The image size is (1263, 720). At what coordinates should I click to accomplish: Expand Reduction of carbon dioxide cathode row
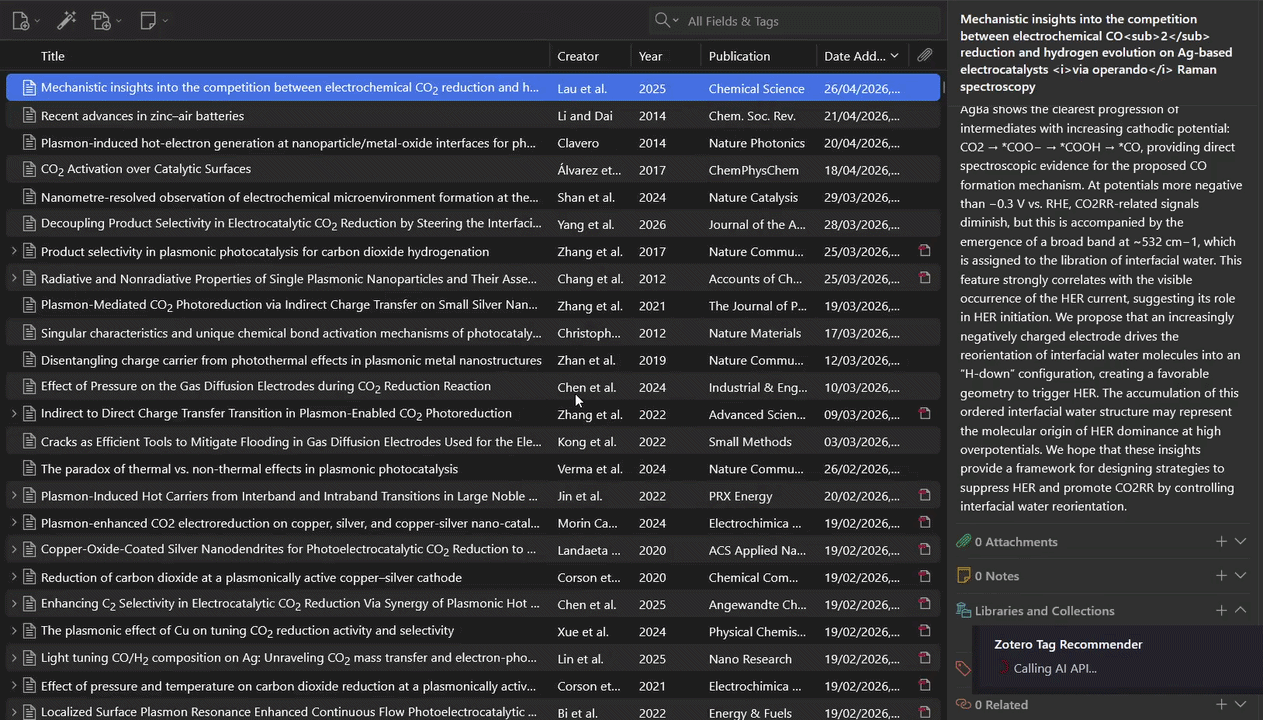pyautogui.click(x=13, y=577)
